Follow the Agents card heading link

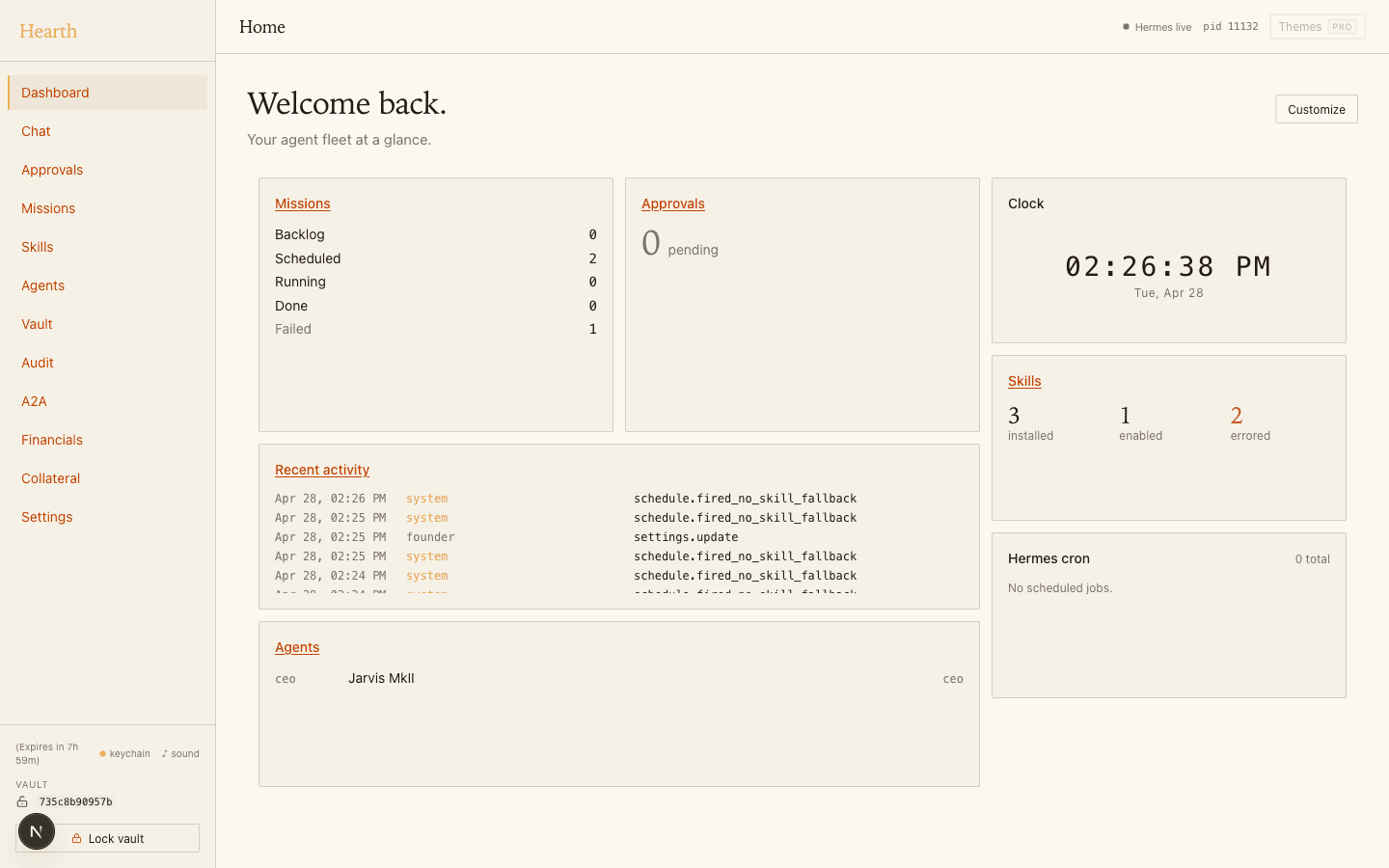[x=297, y=647]
